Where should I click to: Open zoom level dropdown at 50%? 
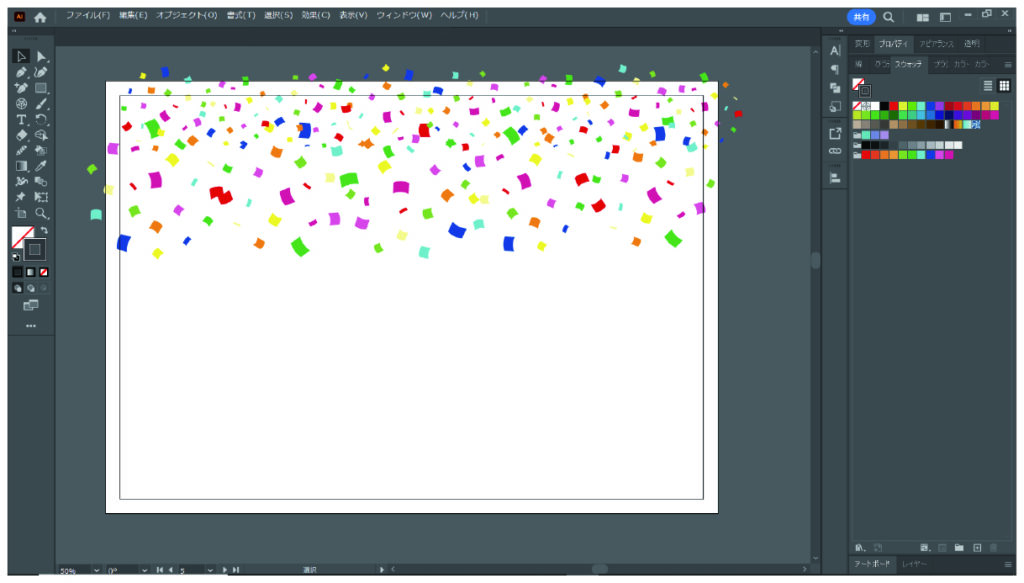[x=97, y=570]
